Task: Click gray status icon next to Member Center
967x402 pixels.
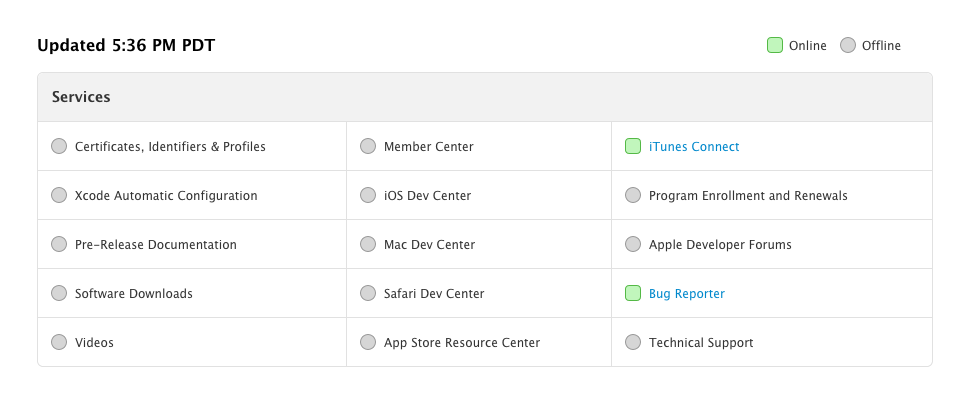Action: (368, 147)
